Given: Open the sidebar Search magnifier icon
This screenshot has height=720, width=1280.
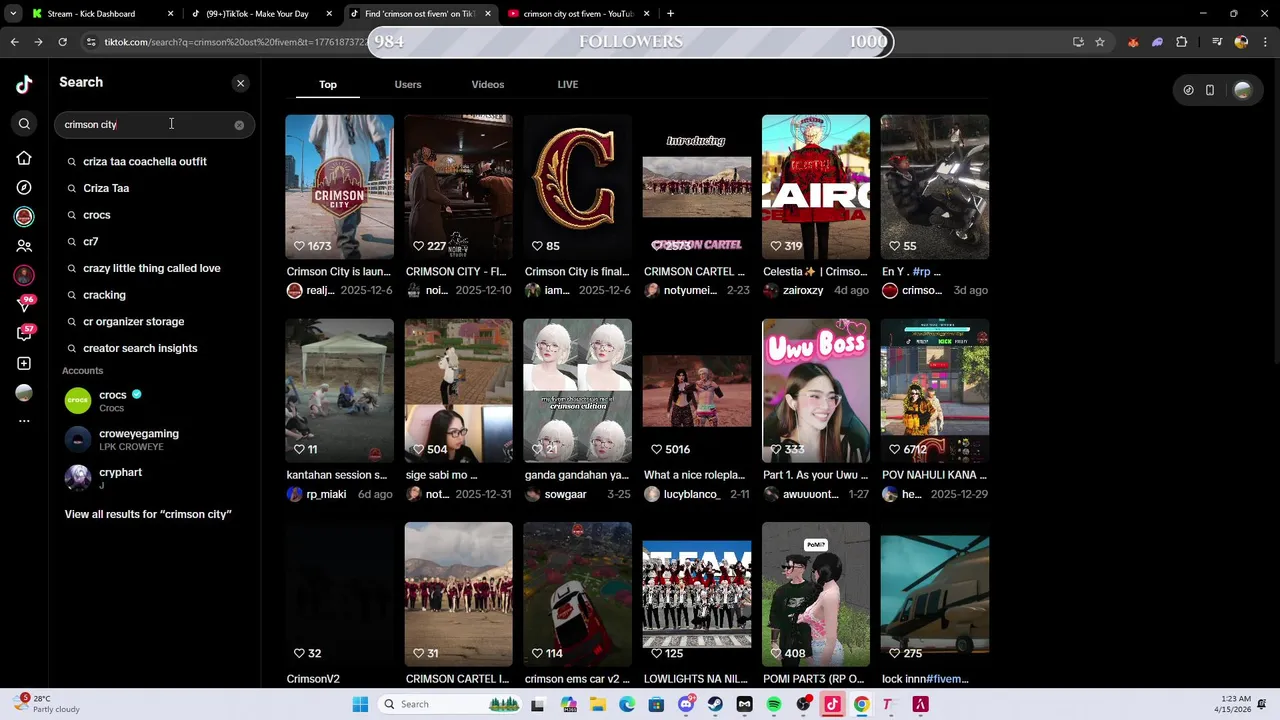Looking at the screenshot, I should 24,124.
